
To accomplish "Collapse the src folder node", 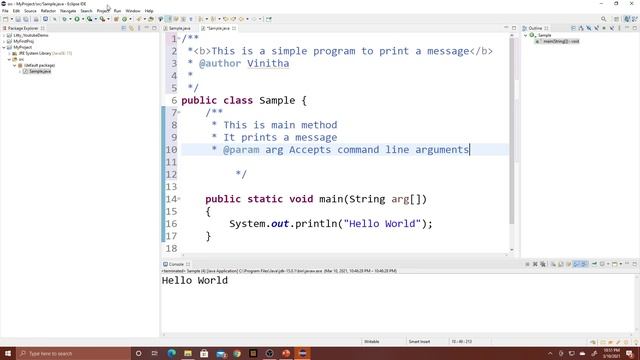I will [x=9, y=60].
